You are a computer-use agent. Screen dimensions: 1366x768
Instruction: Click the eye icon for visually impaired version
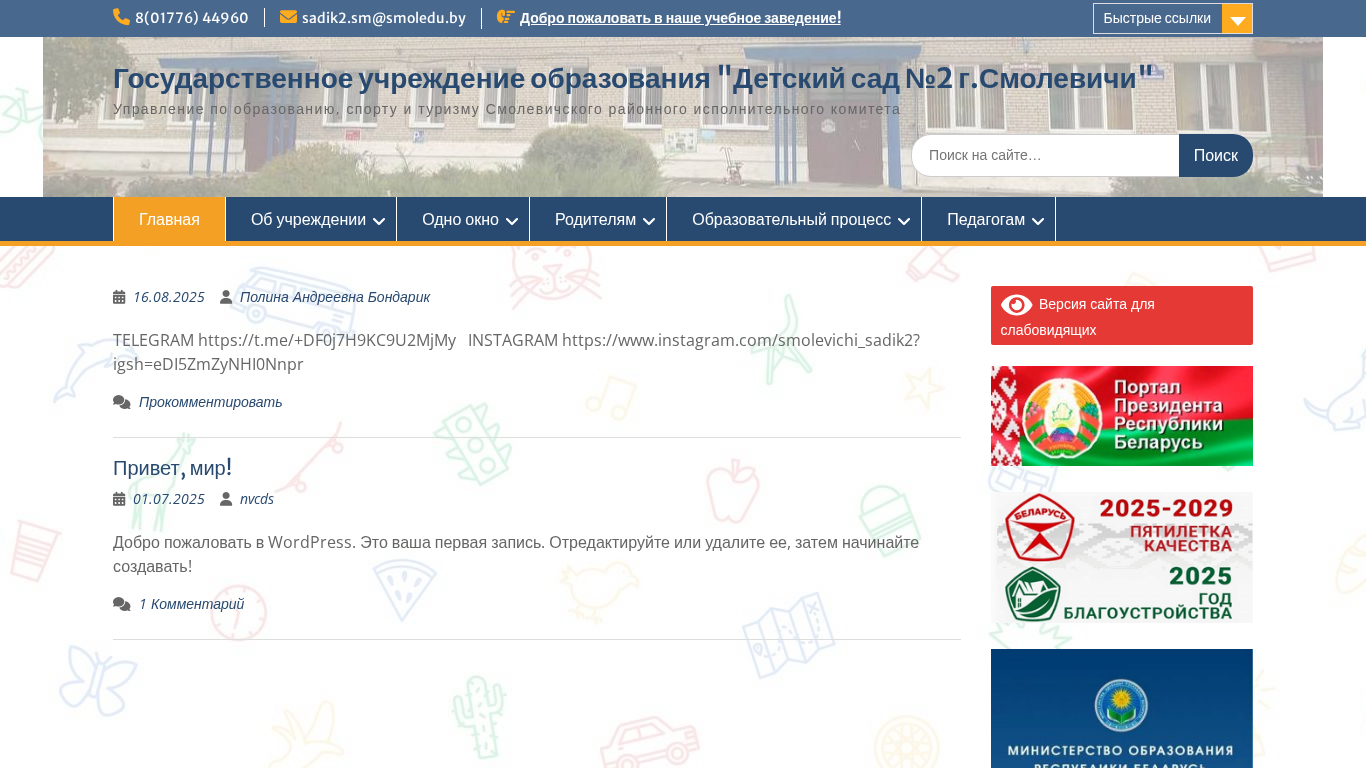click(x=1016, y=305)
